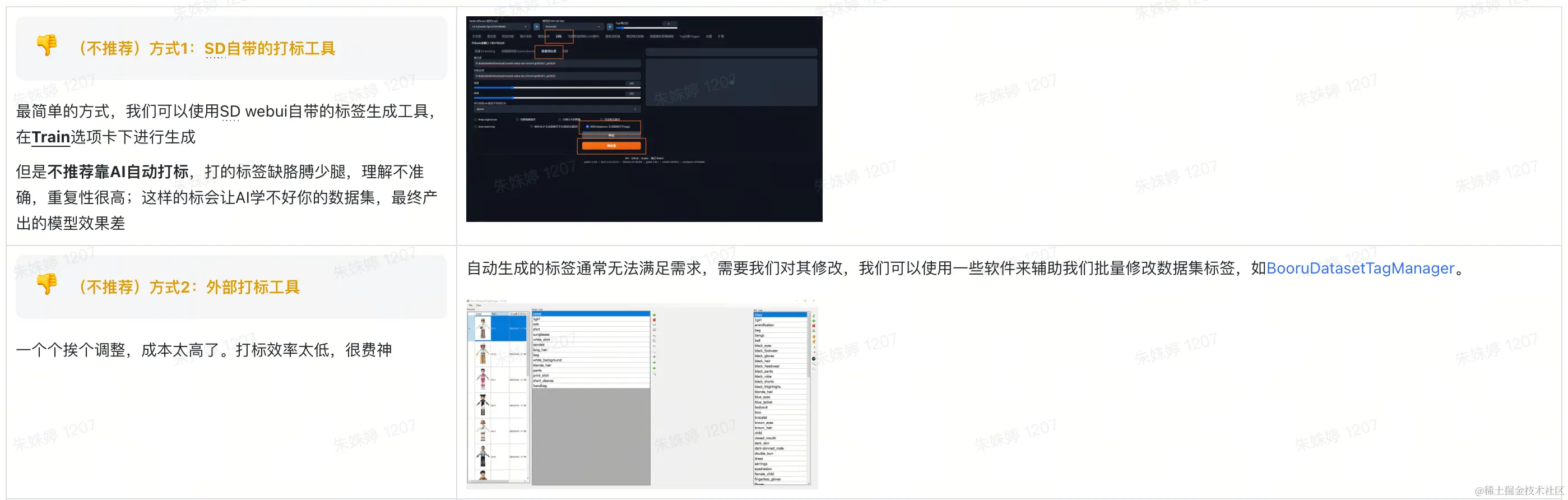Select the Tagger tab in SD webui screenshot
This screenshot has height=500, width=1568.
point(690,36)
